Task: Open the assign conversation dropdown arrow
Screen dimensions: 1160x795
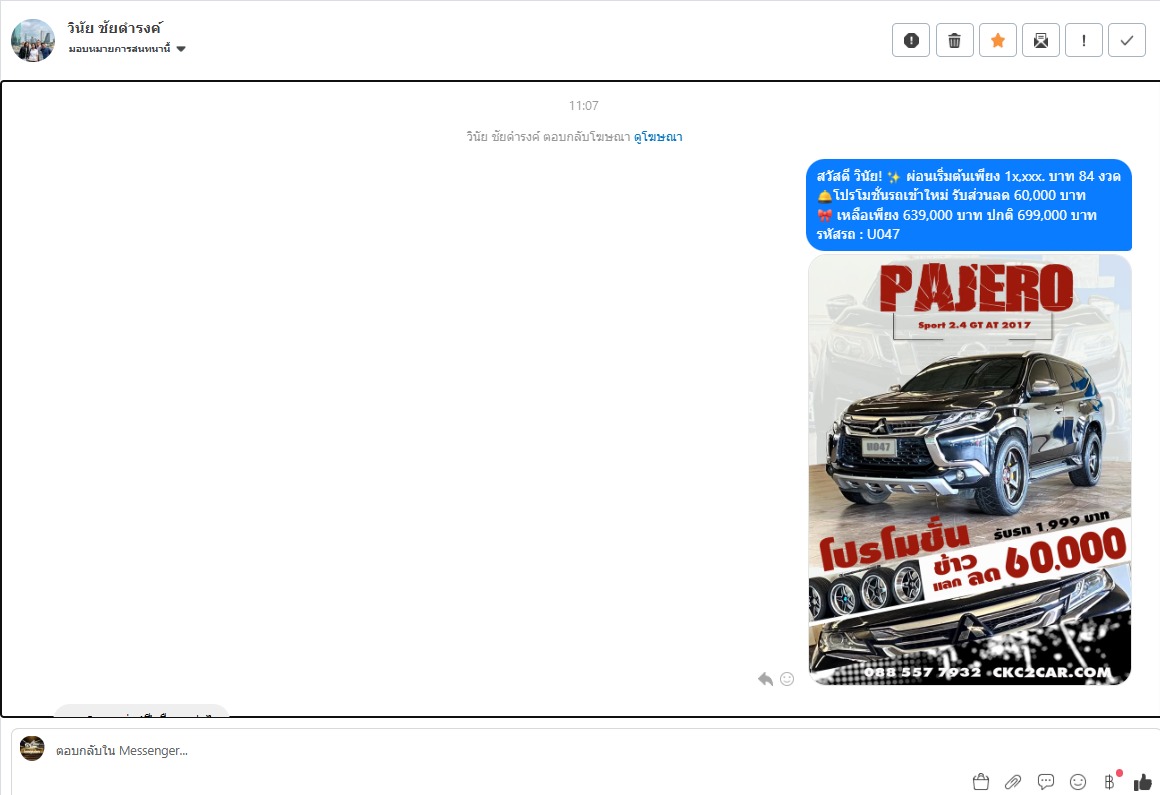Action: click(181, 49)
